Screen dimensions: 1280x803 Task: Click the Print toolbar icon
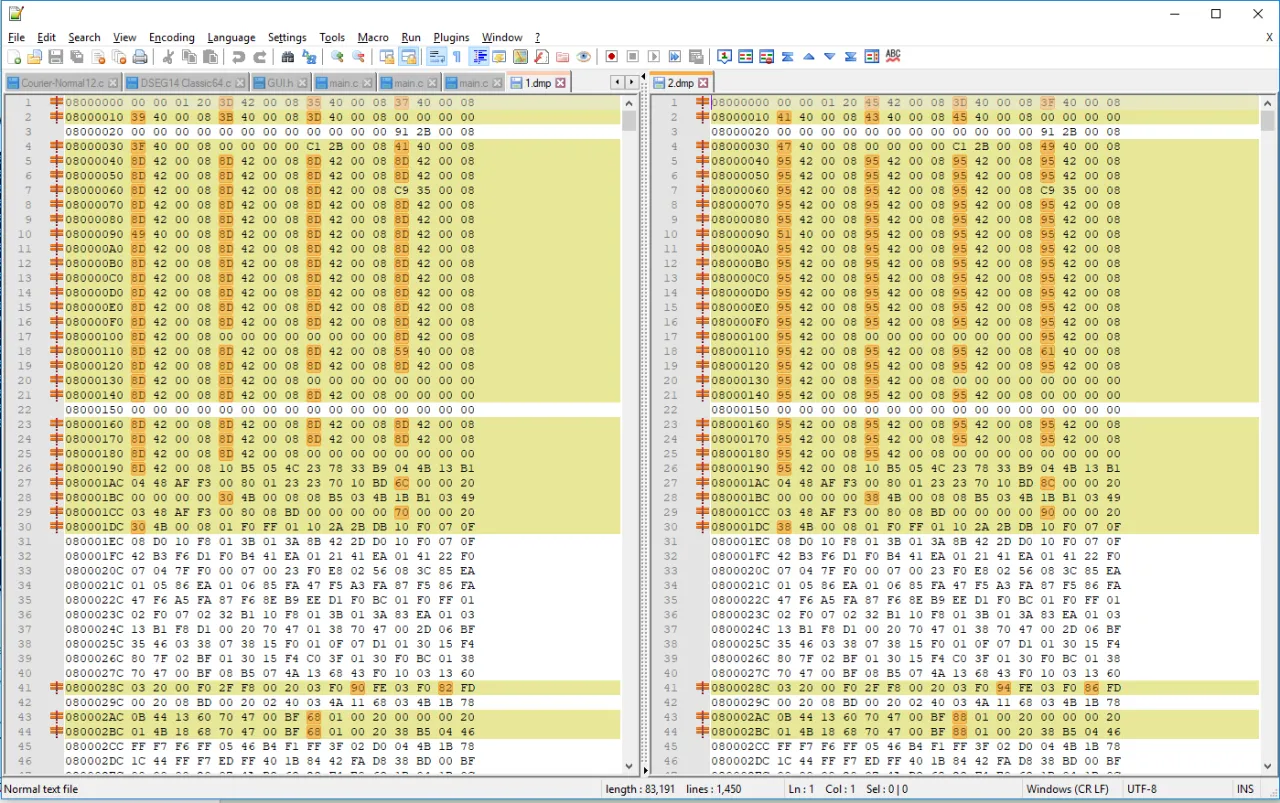[140, 57]
